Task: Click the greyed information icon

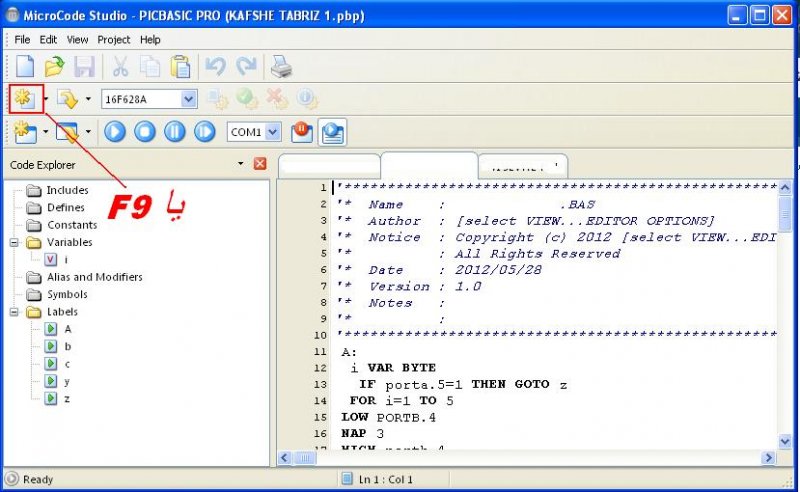Action: [307, 99]
